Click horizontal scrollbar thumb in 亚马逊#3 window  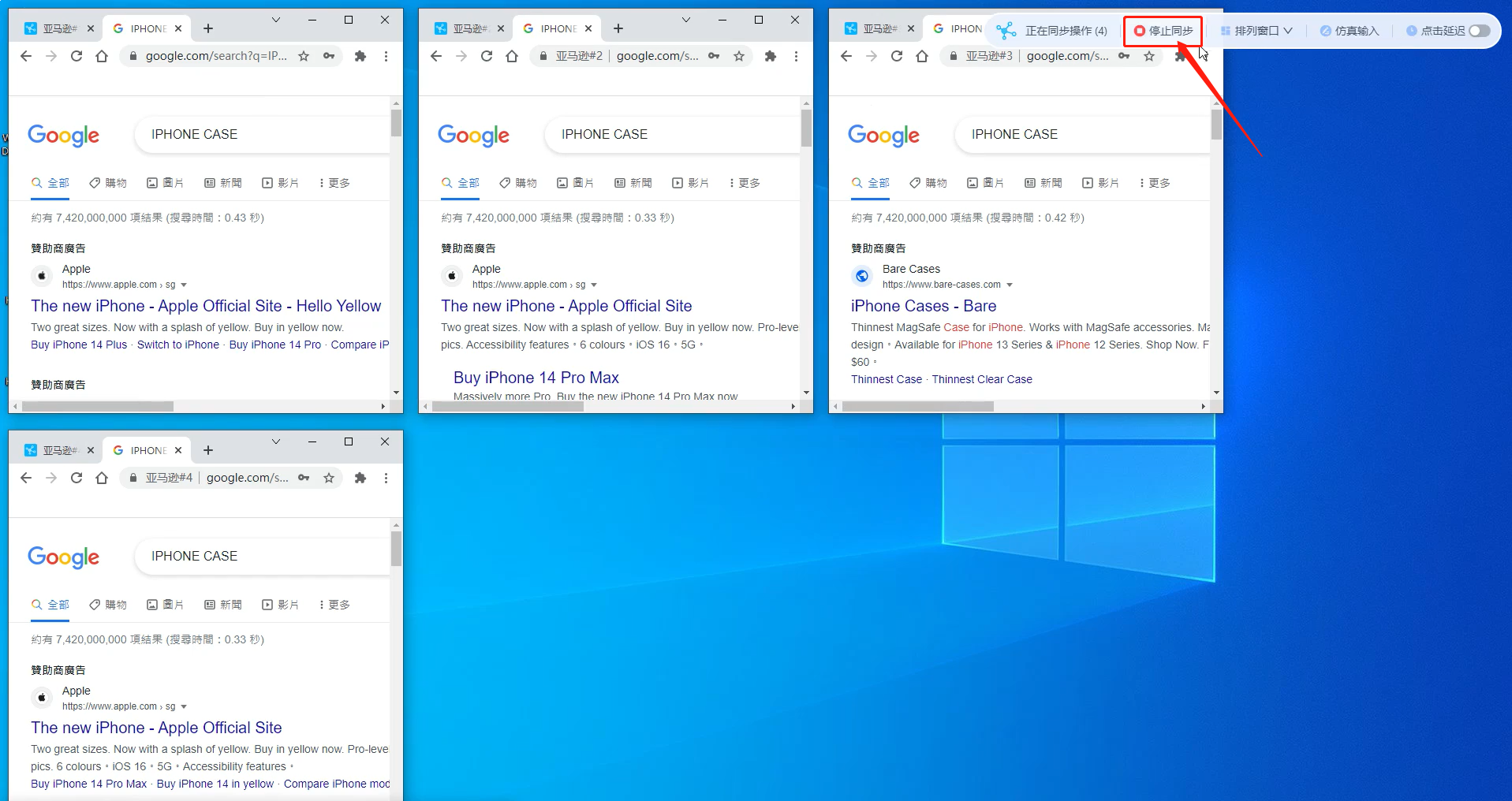coord(918,407)
